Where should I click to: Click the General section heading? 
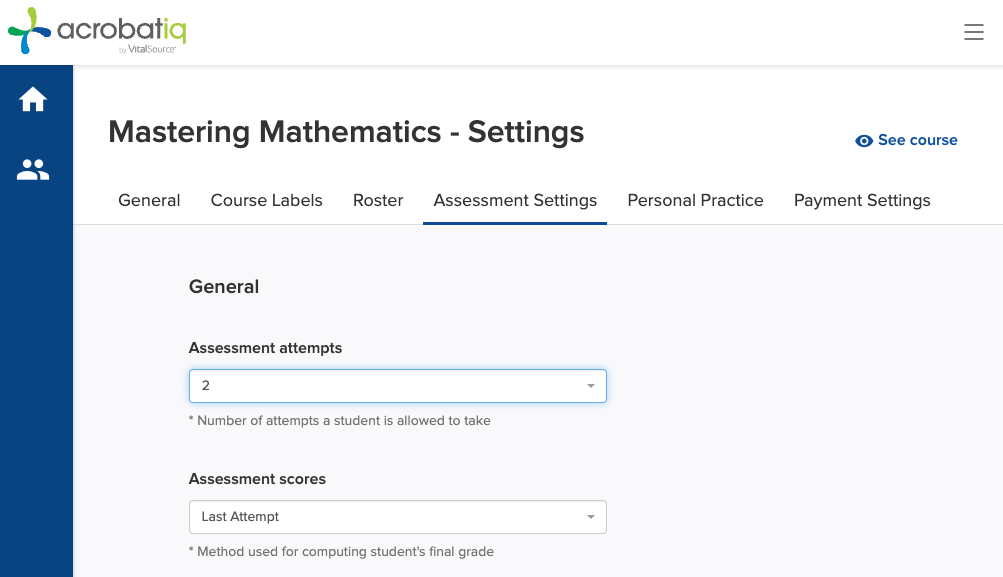(x=224, y=287)
